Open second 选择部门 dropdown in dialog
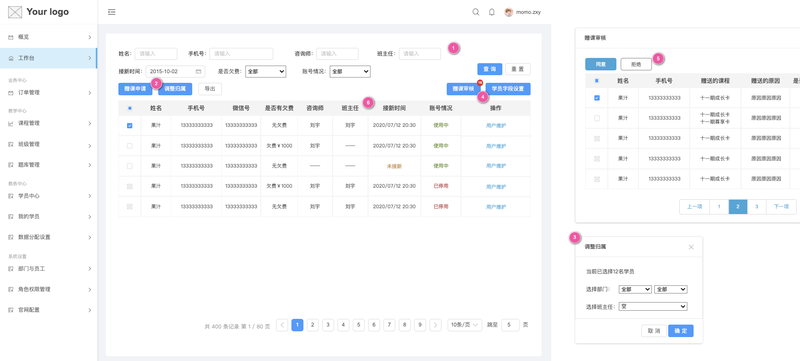 pyautogui.click(x=670, y=289)
